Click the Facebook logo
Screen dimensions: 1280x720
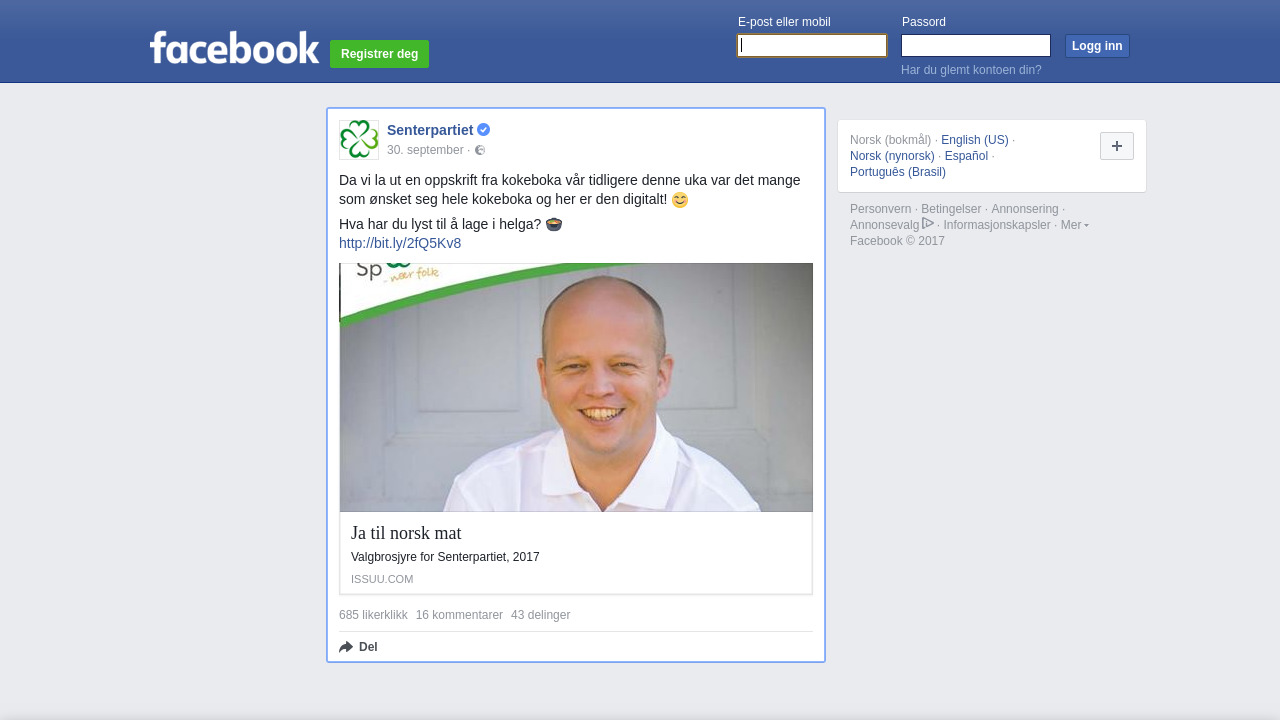pyautogui.click(x=234, y=47)
